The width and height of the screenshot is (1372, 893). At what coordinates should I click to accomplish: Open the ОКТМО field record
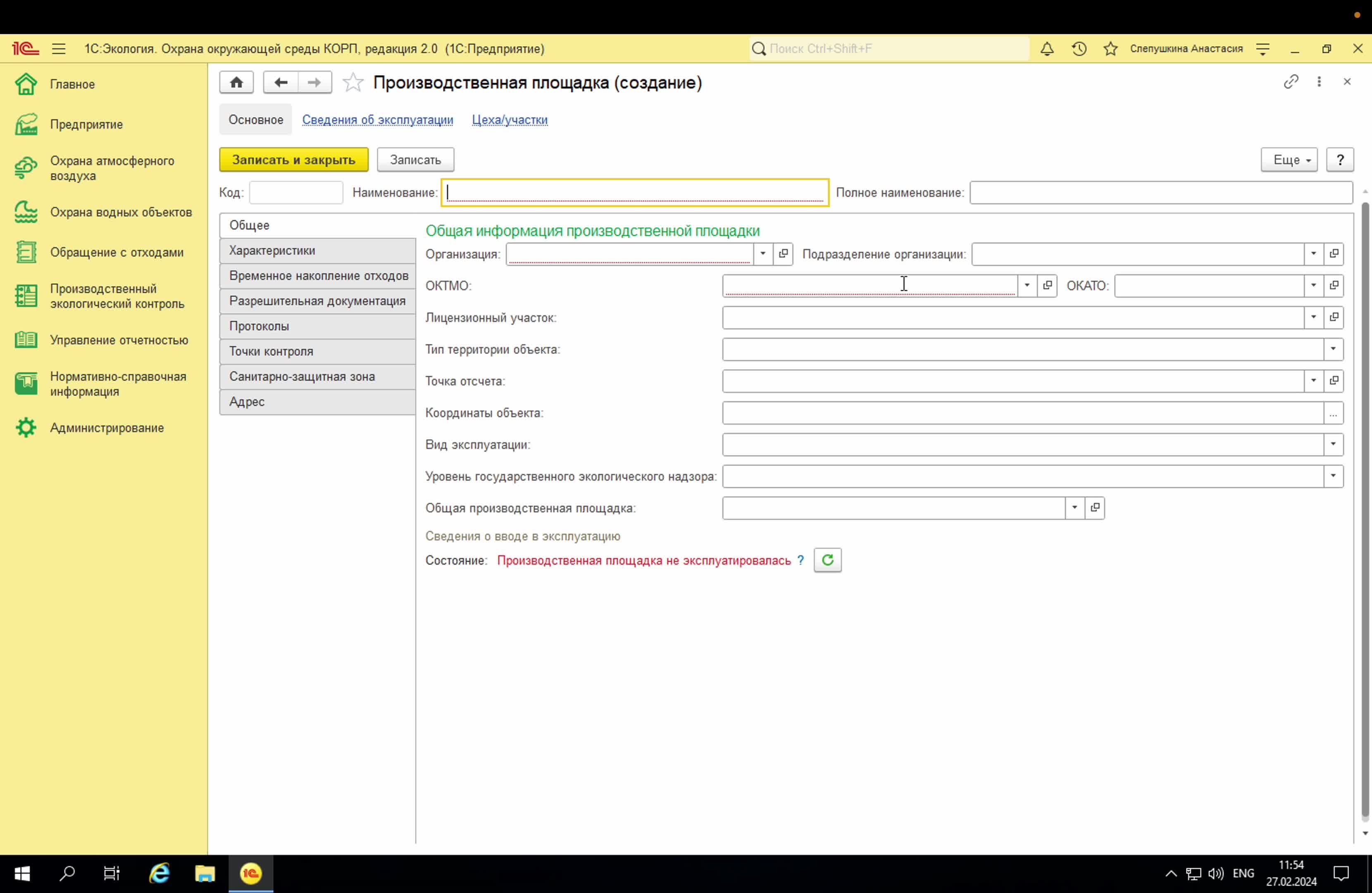coord(1047,286)
